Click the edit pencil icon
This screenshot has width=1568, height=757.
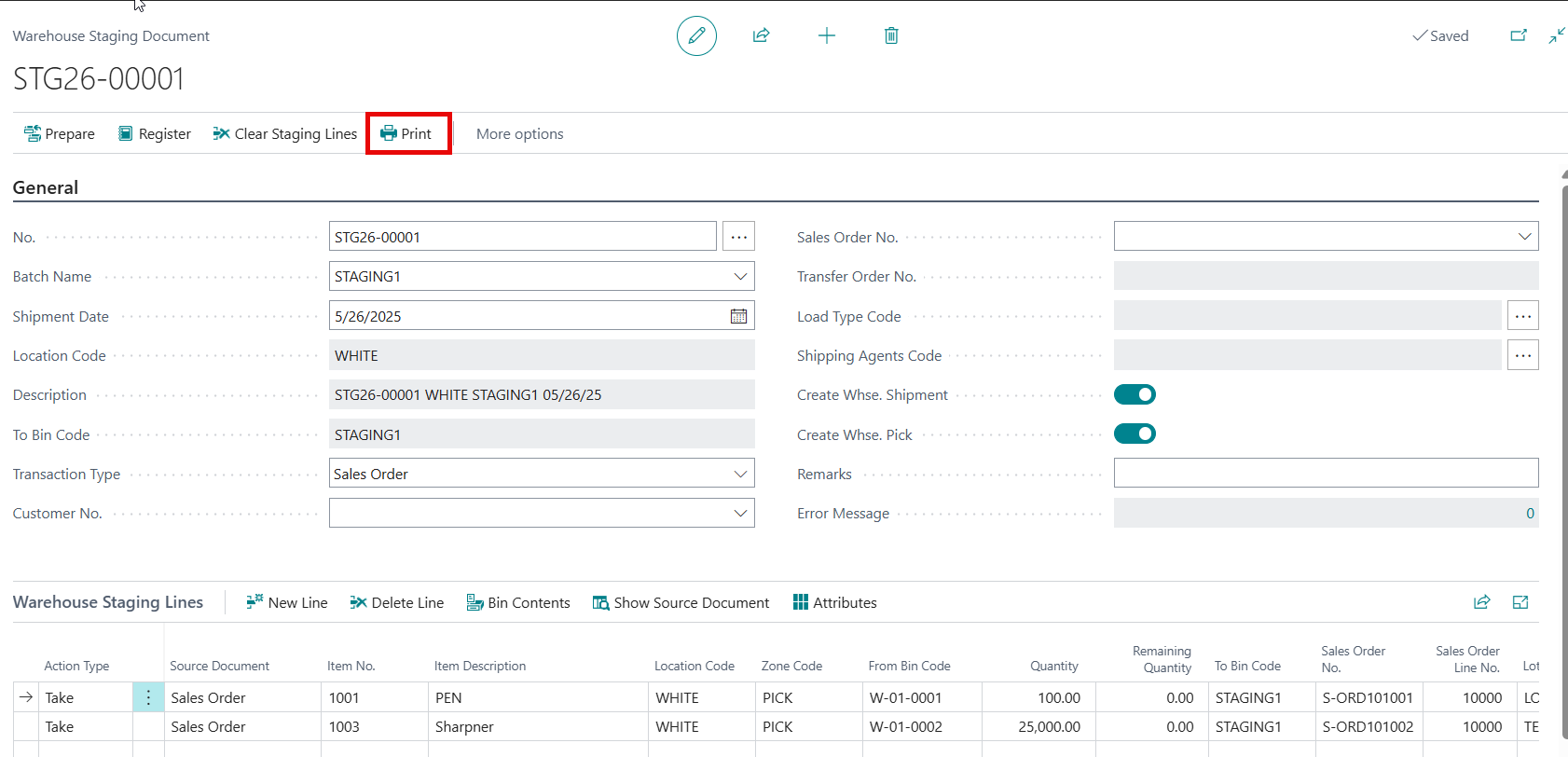[696, 36]
